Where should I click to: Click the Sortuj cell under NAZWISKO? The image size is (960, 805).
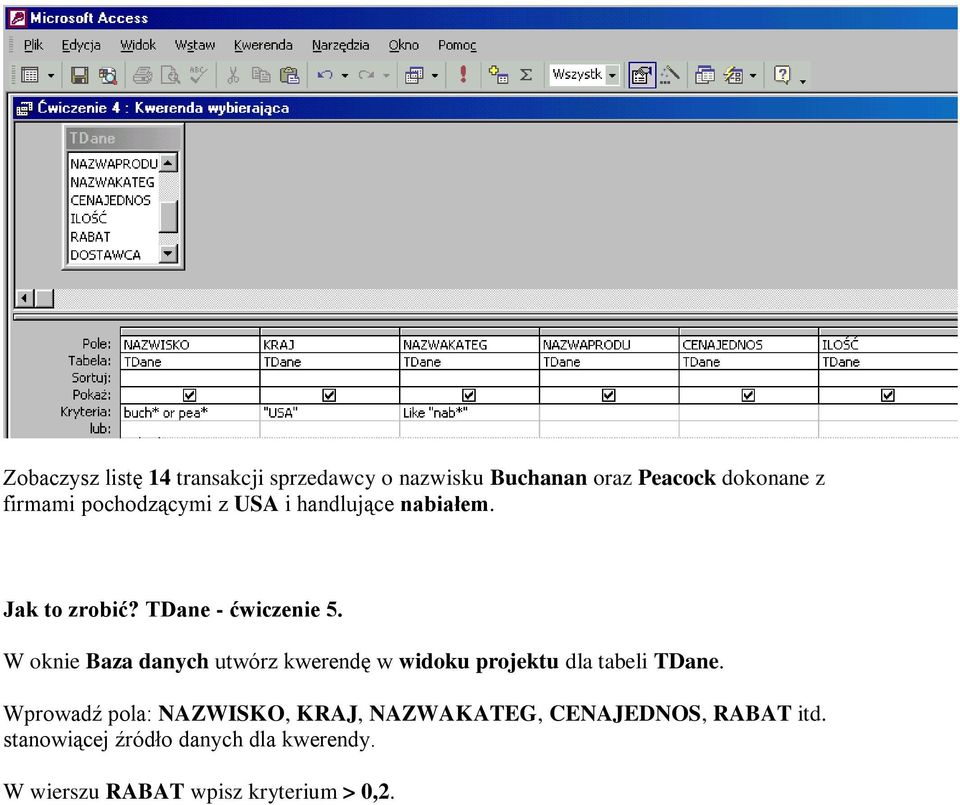(x=190, y=378)
